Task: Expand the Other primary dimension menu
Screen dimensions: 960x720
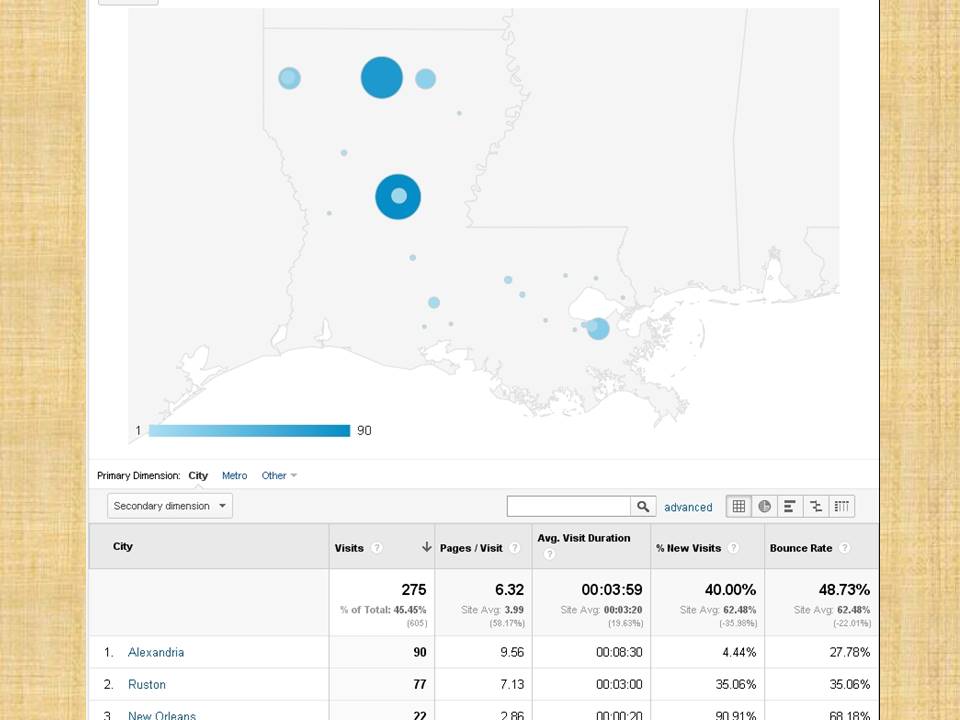Action: [x=279, y=476]
